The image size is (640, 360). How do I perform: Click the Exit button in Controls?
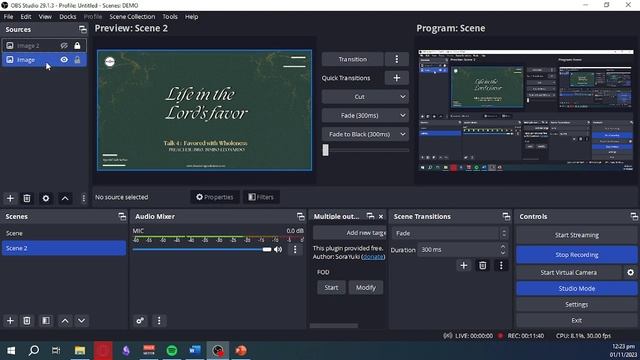pos(576,320)
